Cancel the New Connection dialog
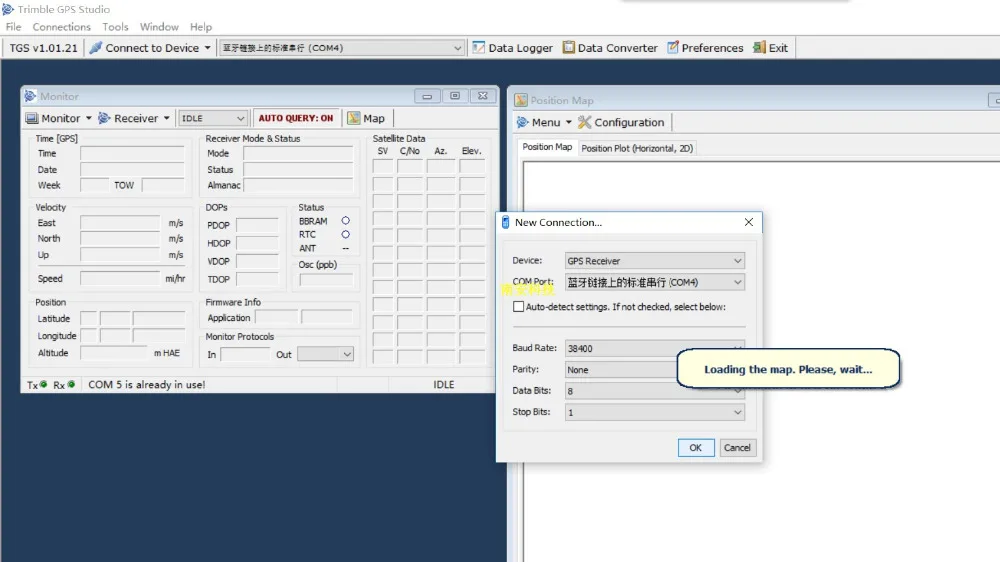The image size is (1000, 562). pyautogui.click(x=737, y=448)
